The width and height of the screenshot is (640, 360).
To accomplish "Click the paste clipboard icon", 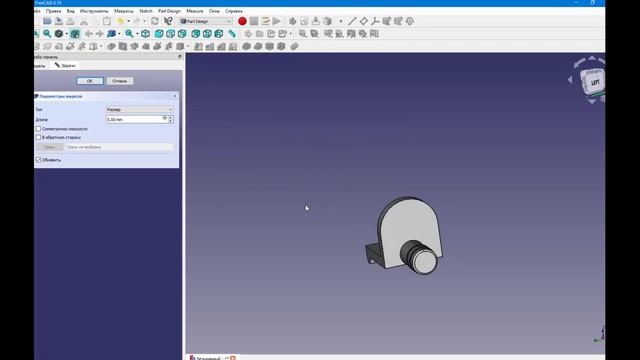I will (x=107, y=21).
